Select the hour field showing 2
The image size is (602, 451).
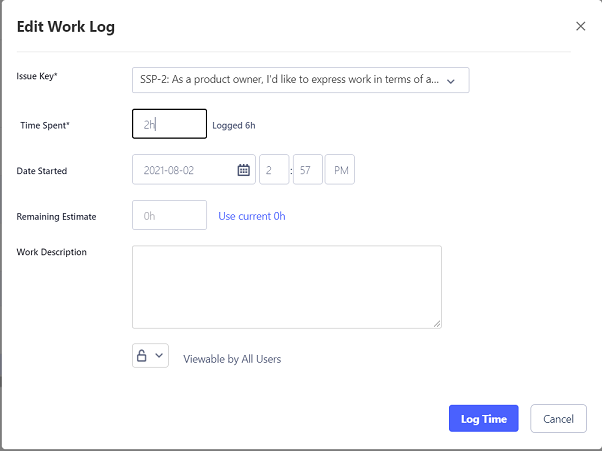273,170
